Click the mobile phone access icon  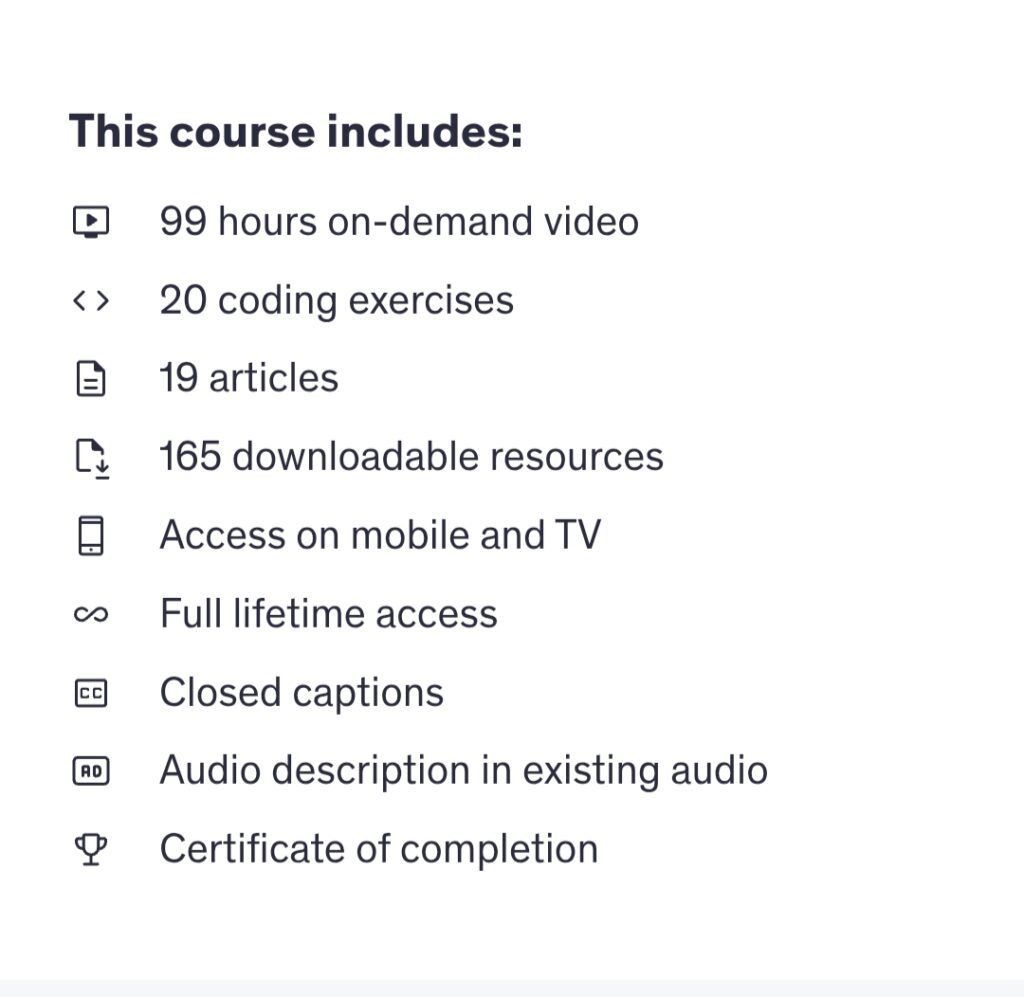click(x=91, y=536)
